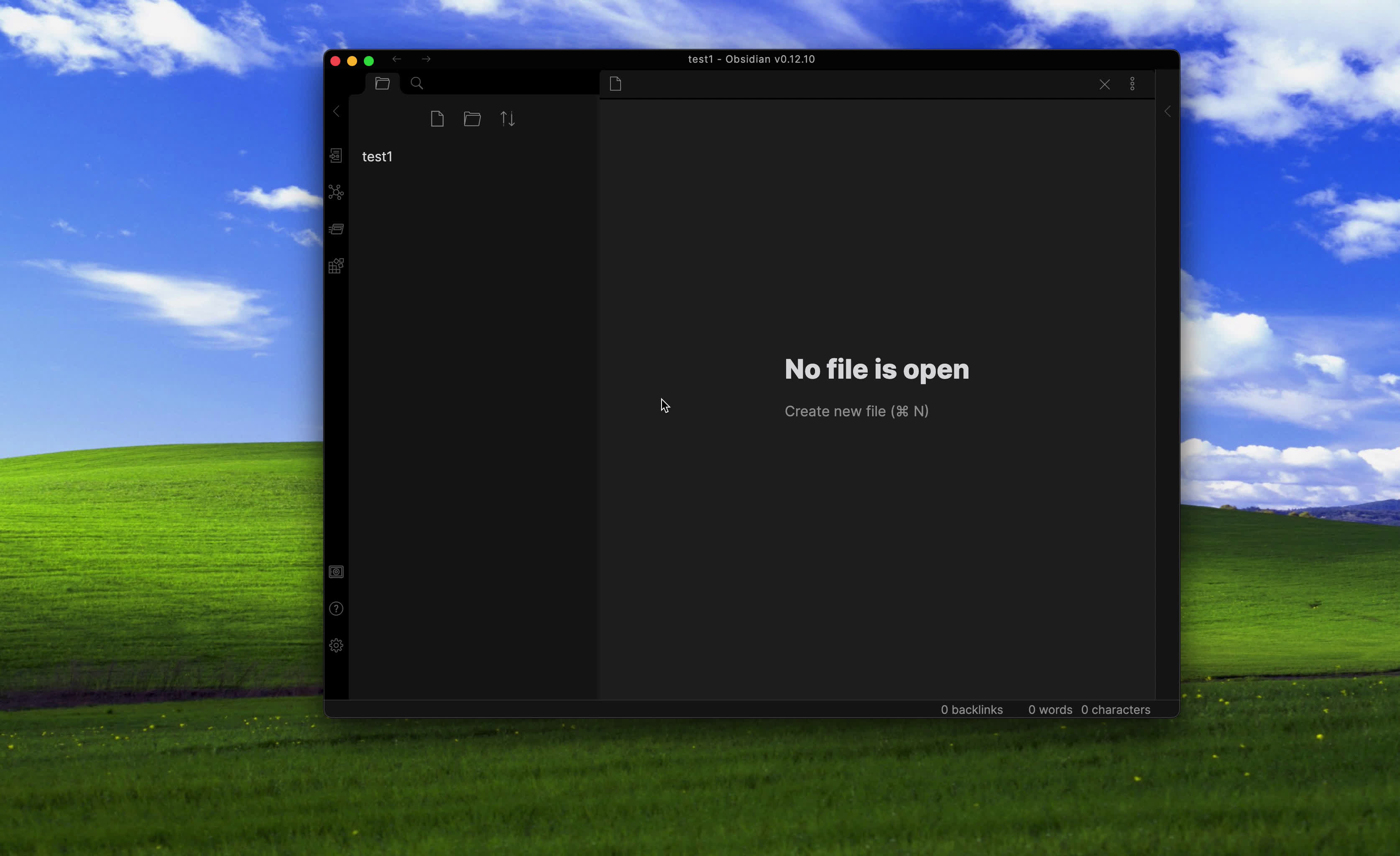Viewport: 1400px width, 856px height.
Task: Open the quick switcher icon
Action: [x=336, y=155]
